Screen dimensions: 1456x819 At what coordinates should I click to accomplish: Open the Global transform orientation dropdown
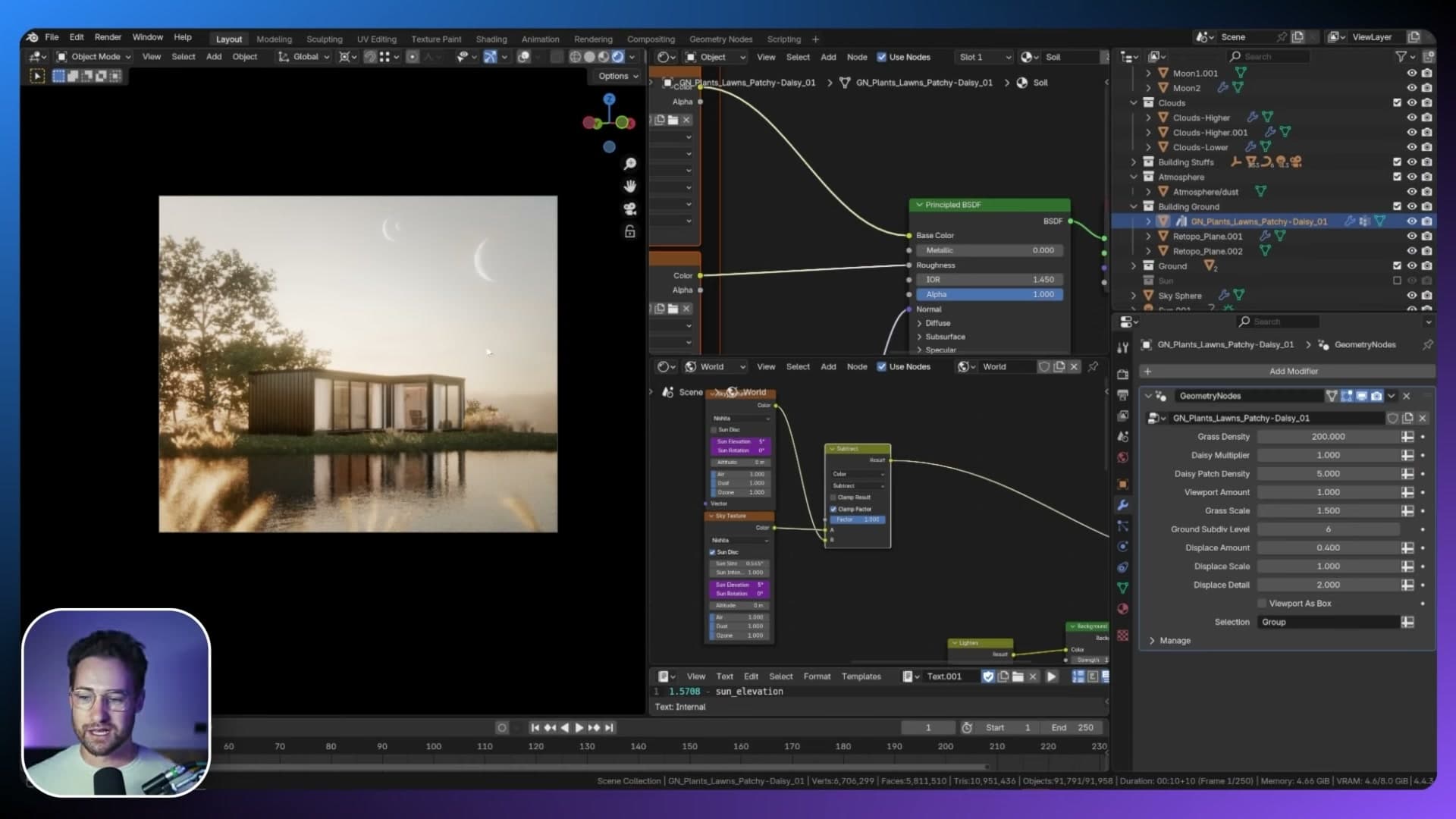[304, 57]
